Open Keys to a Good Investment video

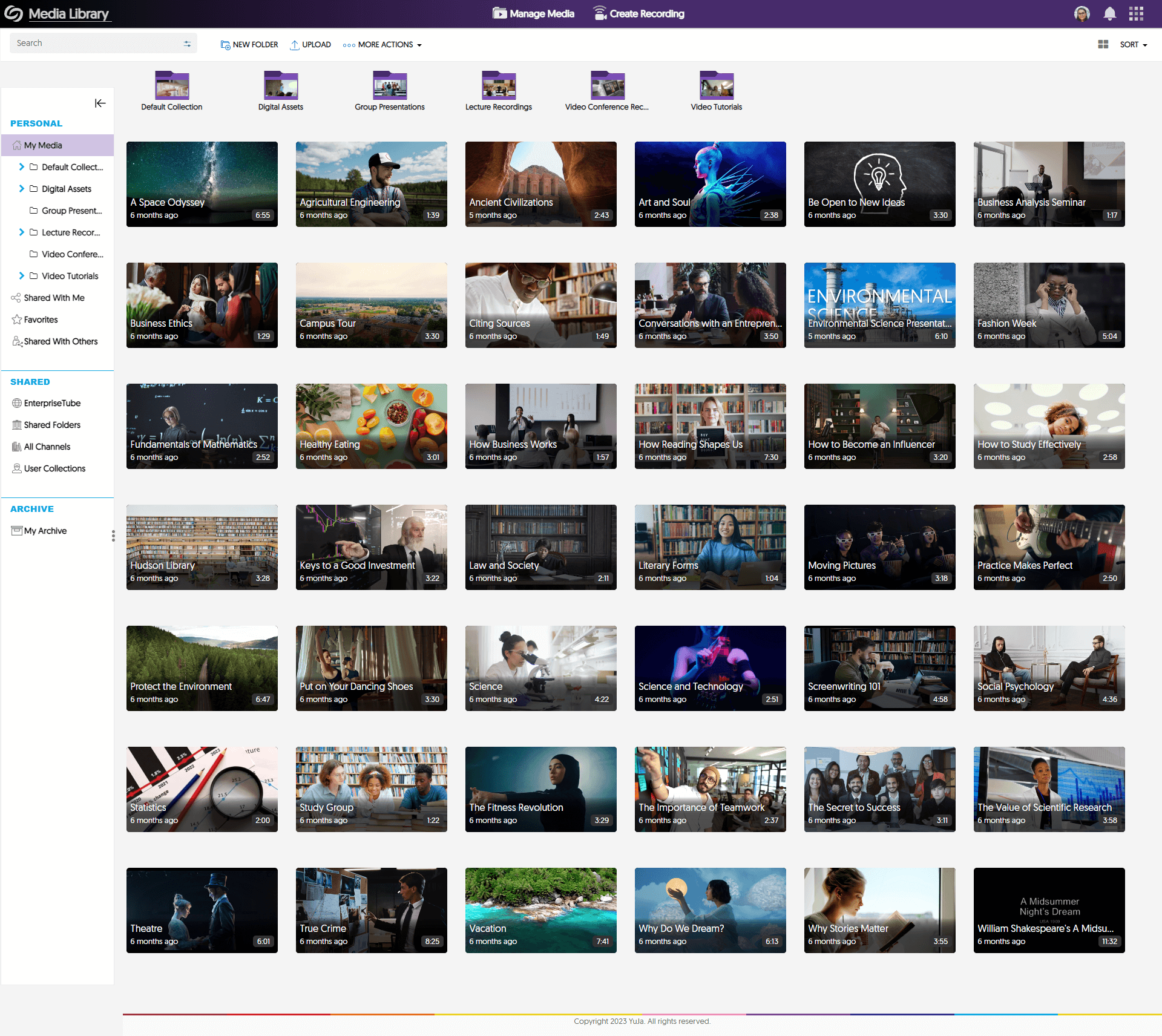tap(372, 547)
